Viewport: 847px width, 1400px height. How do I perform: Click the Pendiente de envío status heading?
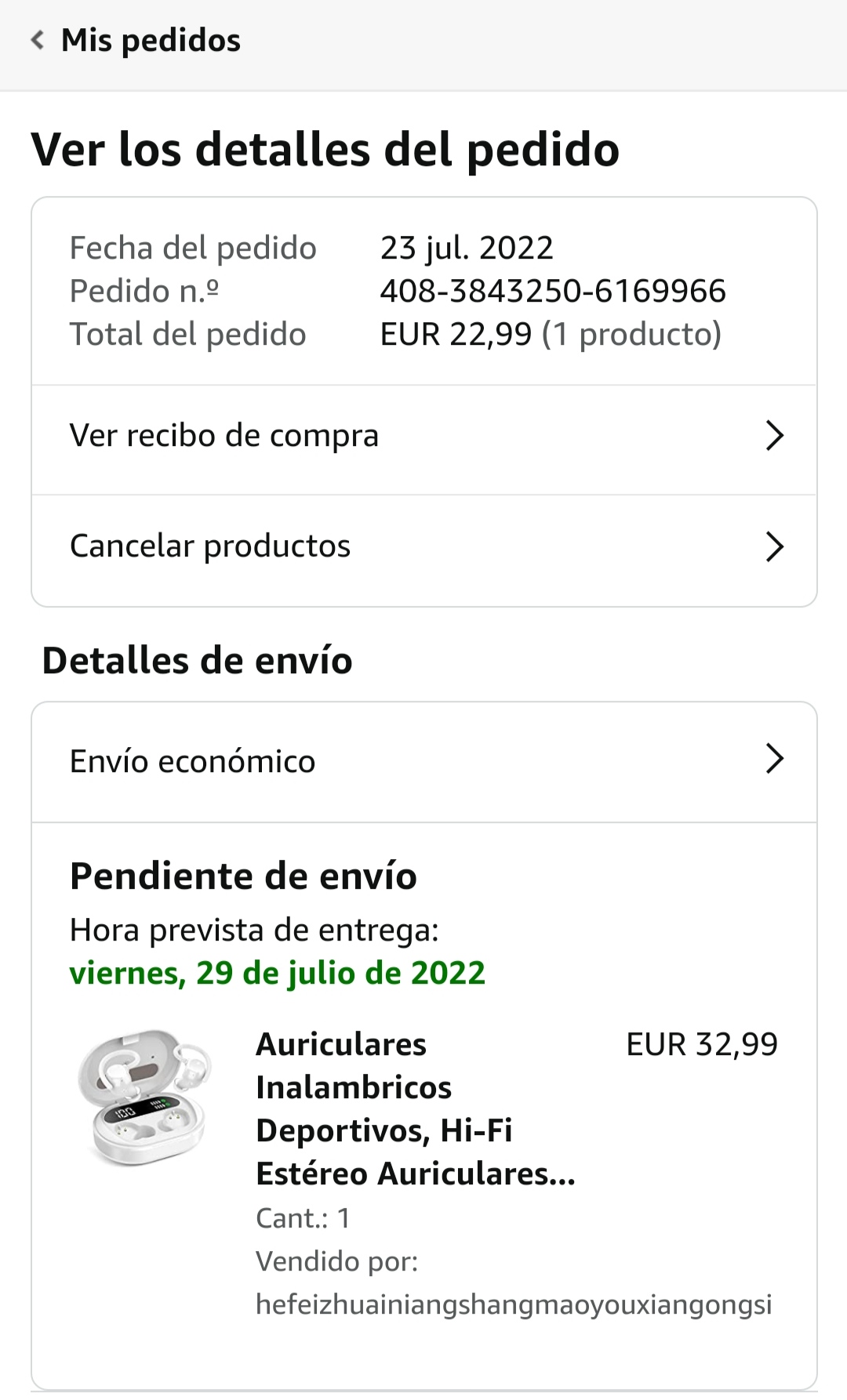243,876
